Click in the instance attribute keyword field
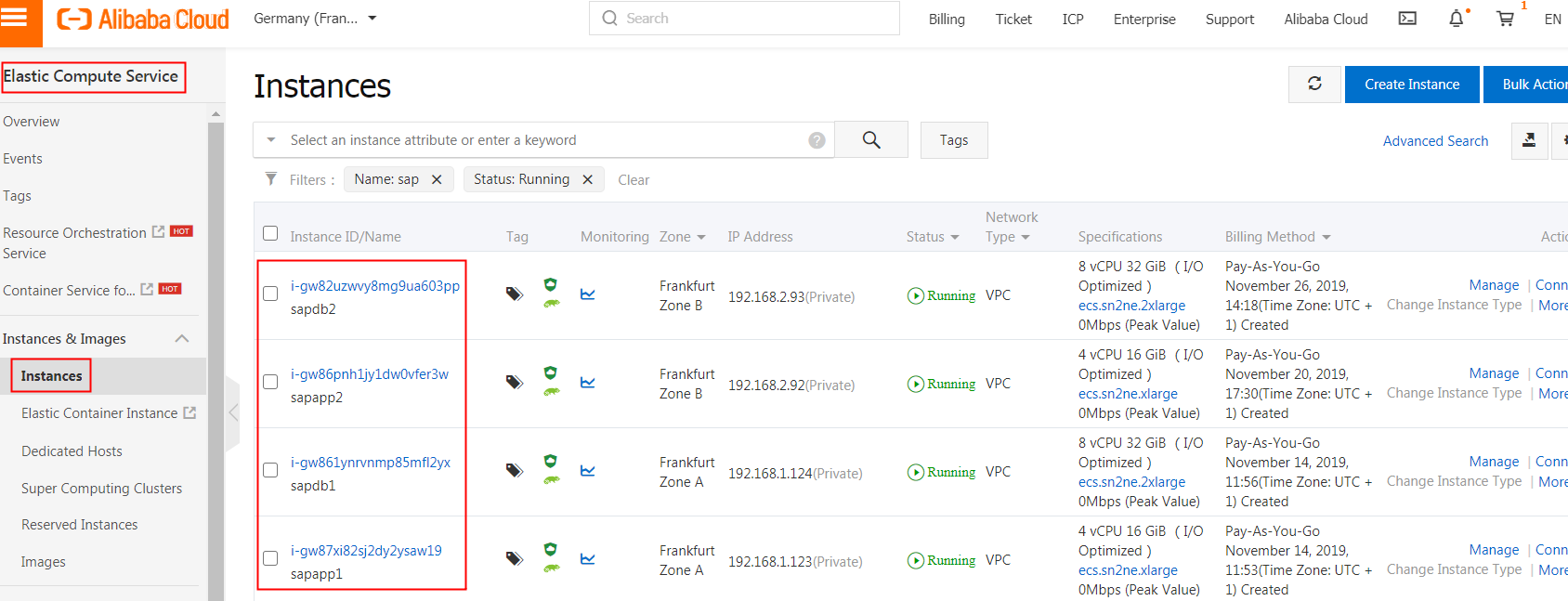 (x=539, y=140)
